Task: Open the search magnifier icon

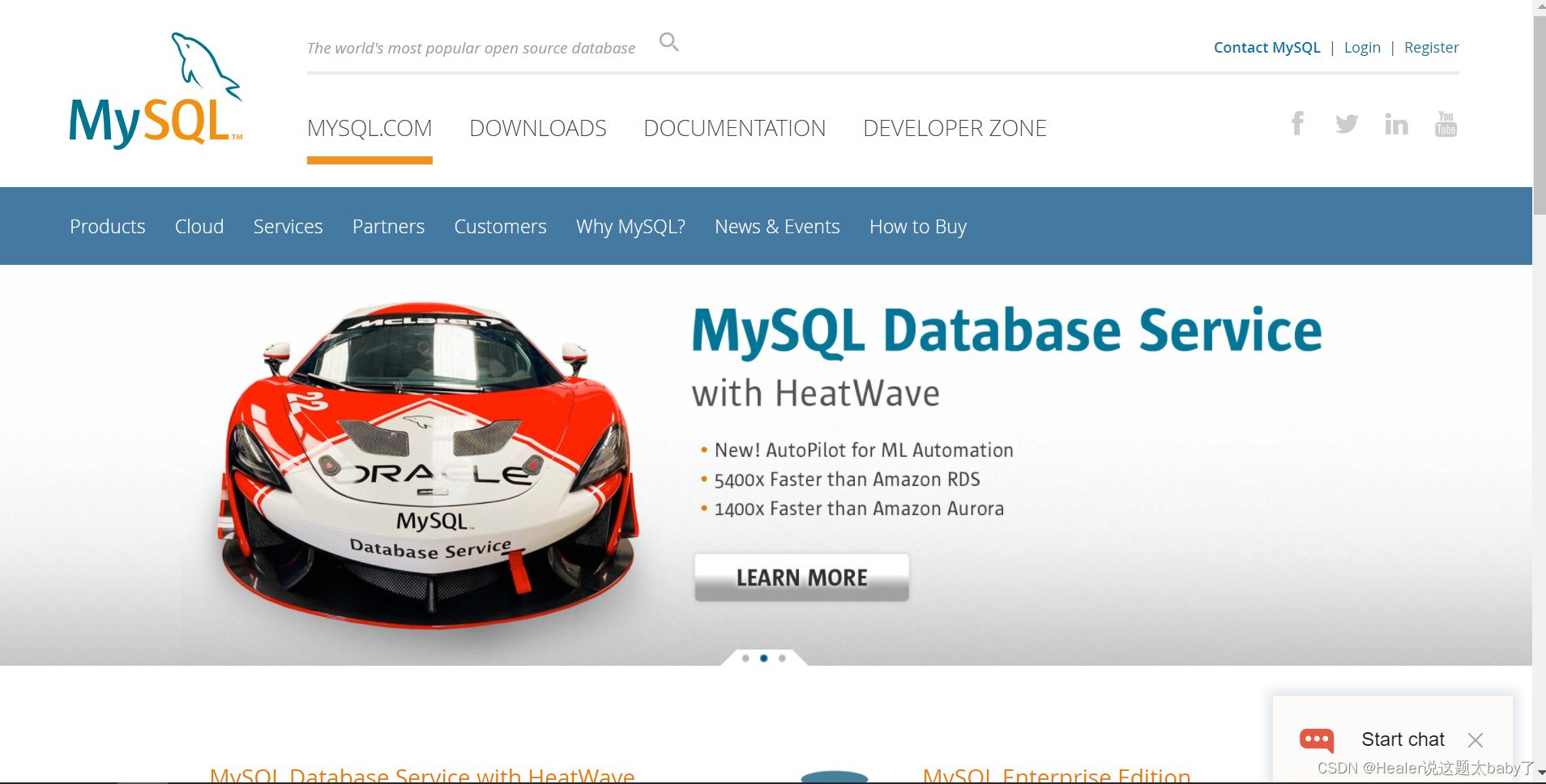Action: (668, 41)
